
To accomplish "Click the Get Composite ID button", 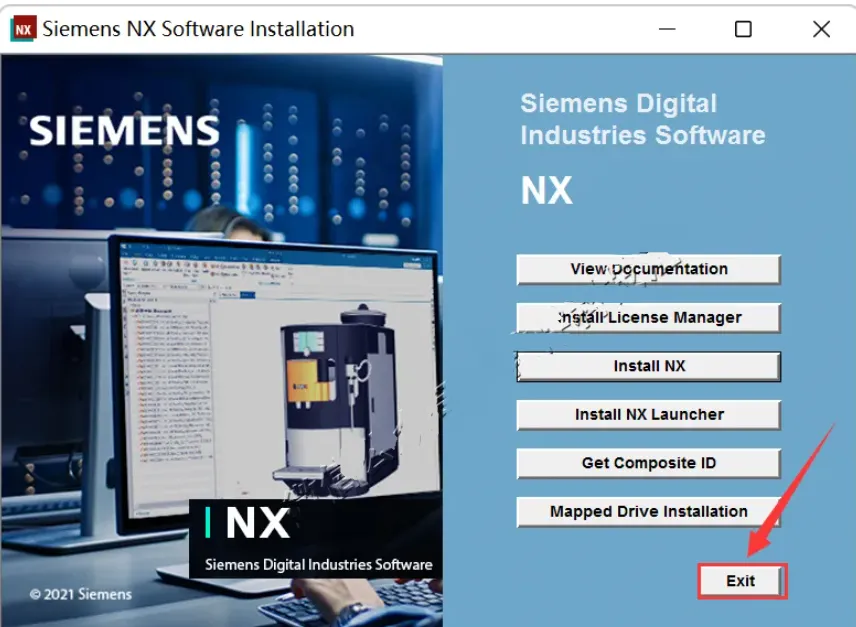I will click(x=649, y=463).
